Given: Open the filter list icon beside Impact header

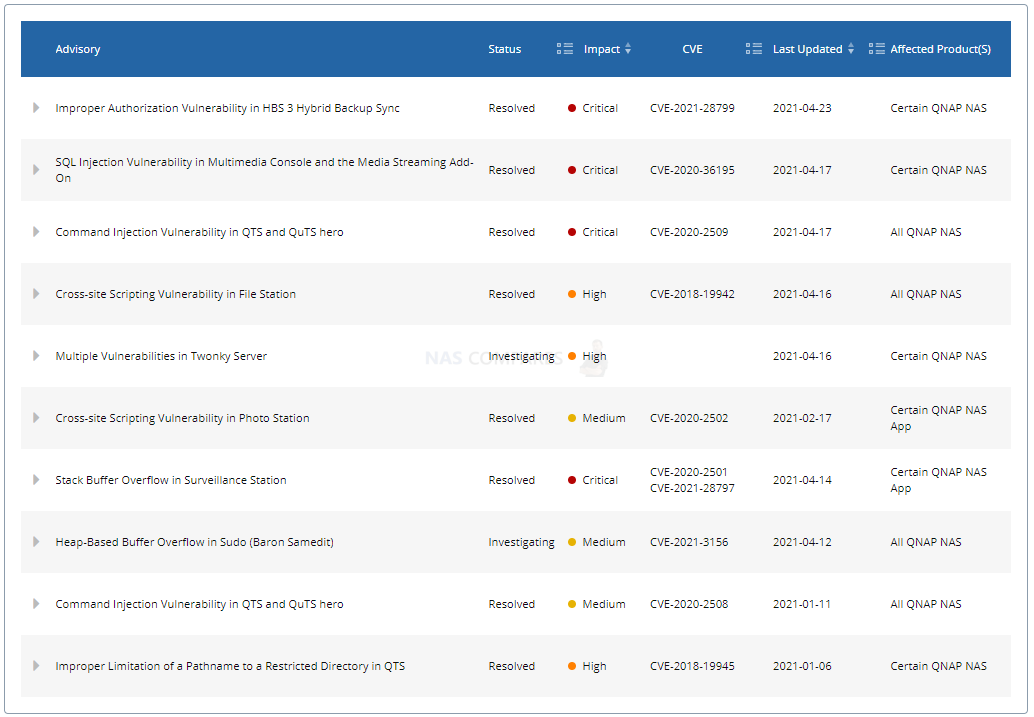Looking at the screenshot, I should [564, 49].
